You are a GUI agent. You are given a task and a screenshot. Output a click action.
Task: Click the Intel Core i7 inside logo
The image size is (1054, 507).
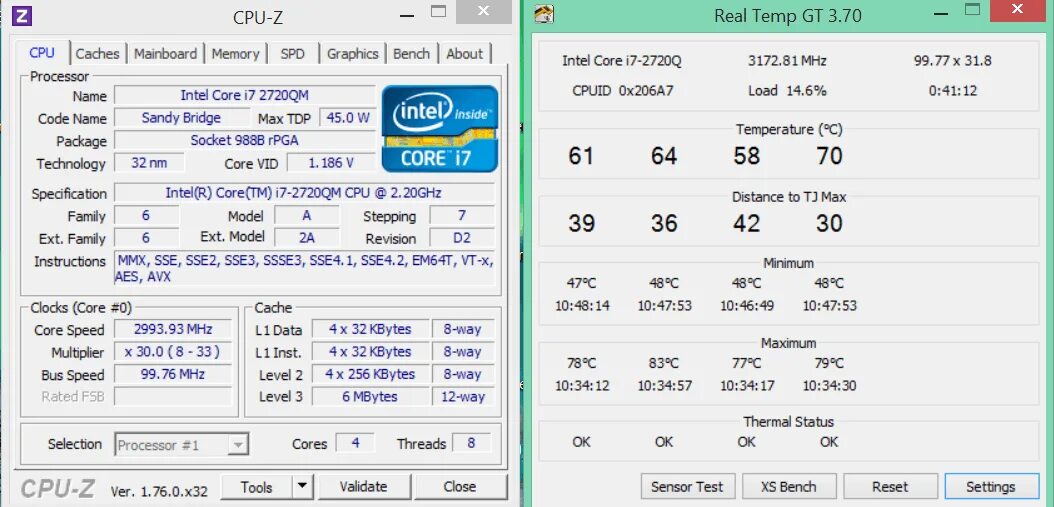[440, 128]
